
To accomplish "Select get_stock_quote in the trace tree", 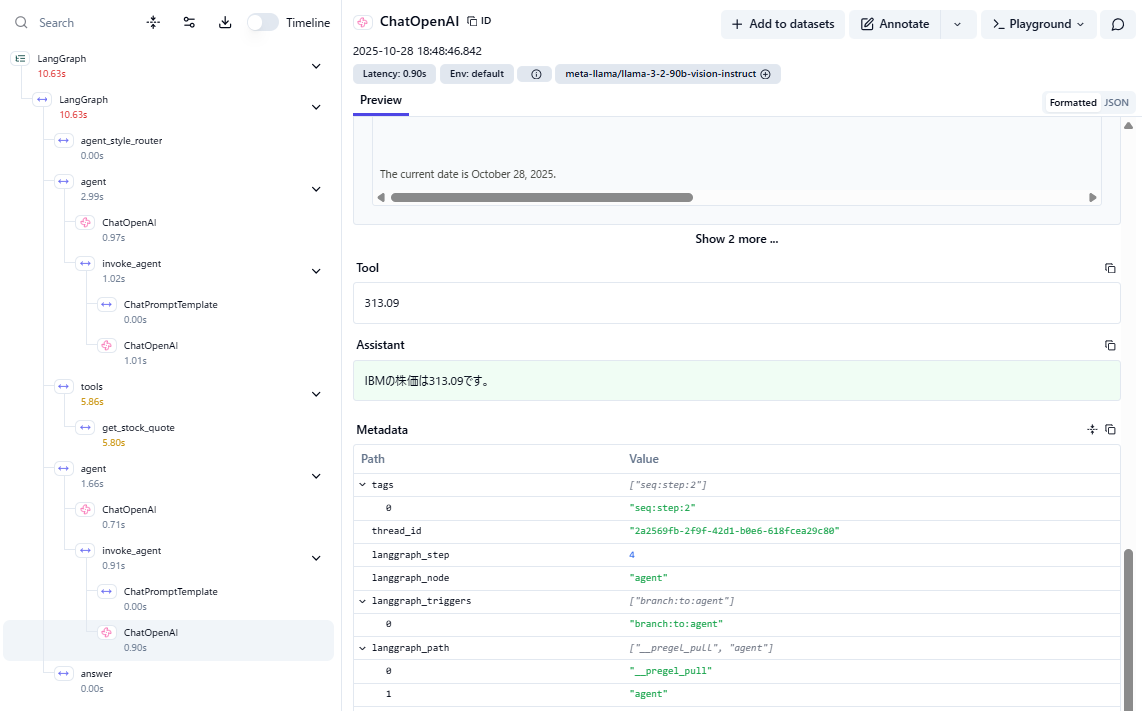I will click(x=138, y=428).
